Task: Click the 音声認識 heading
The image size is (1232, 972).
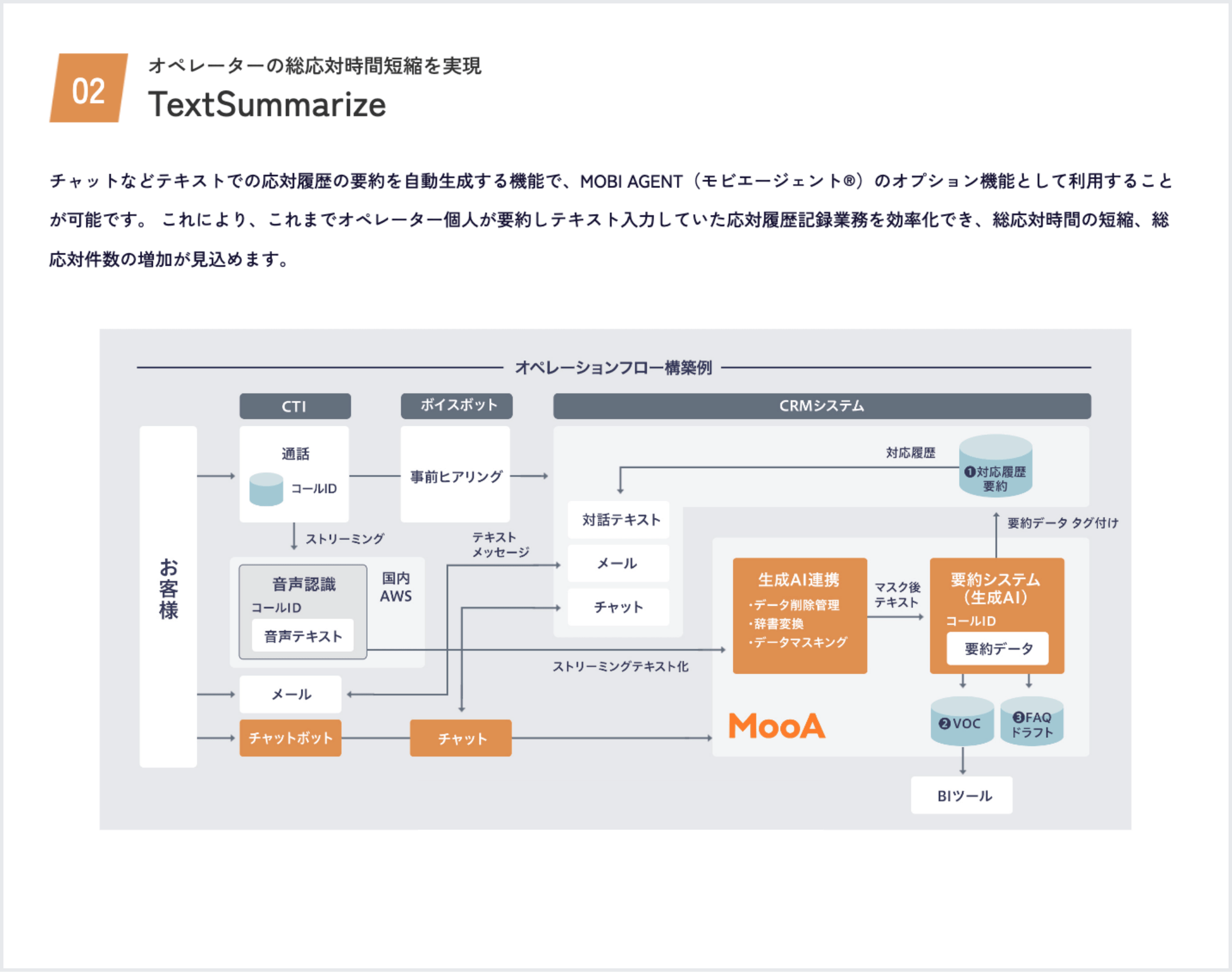Action: click(304, 584)
